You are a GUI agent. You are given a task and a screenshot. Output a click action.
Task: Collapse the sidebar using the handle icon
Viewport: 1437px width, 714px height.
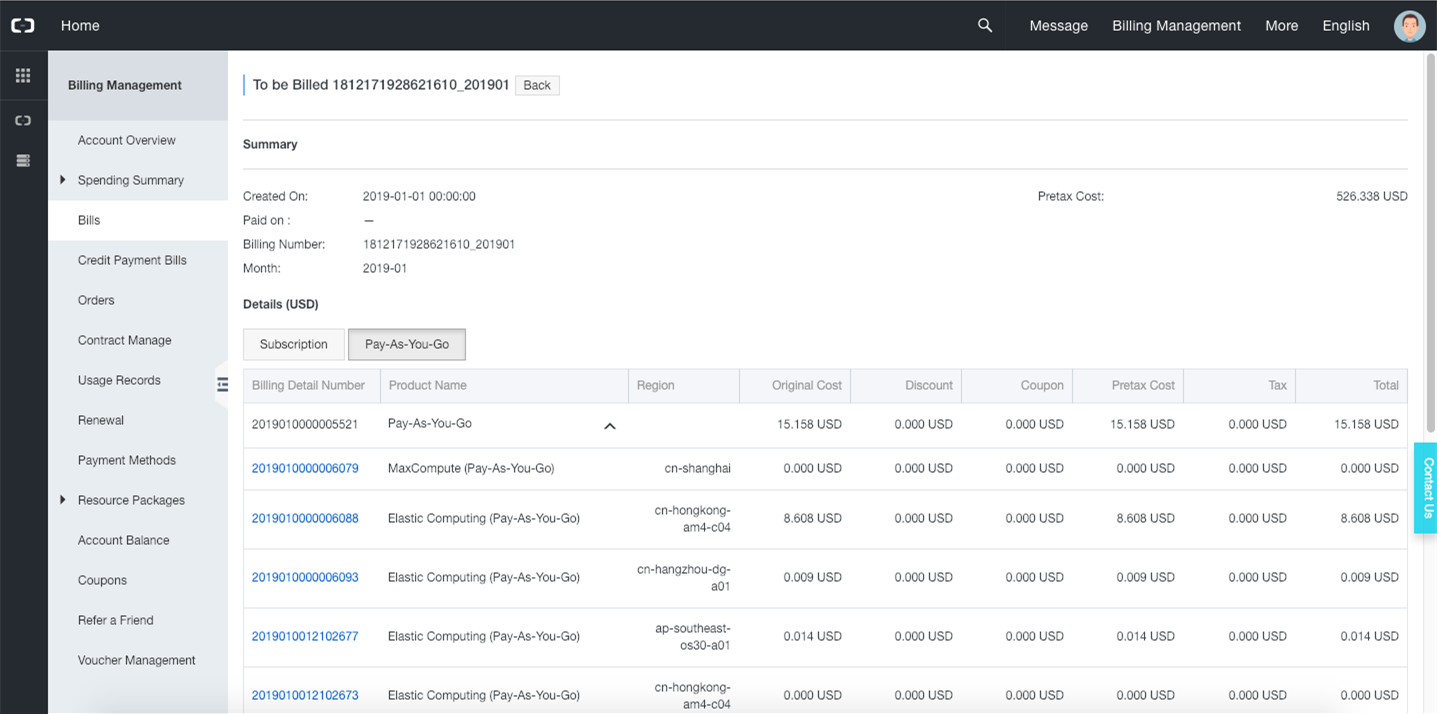click(x=222, y=384)
